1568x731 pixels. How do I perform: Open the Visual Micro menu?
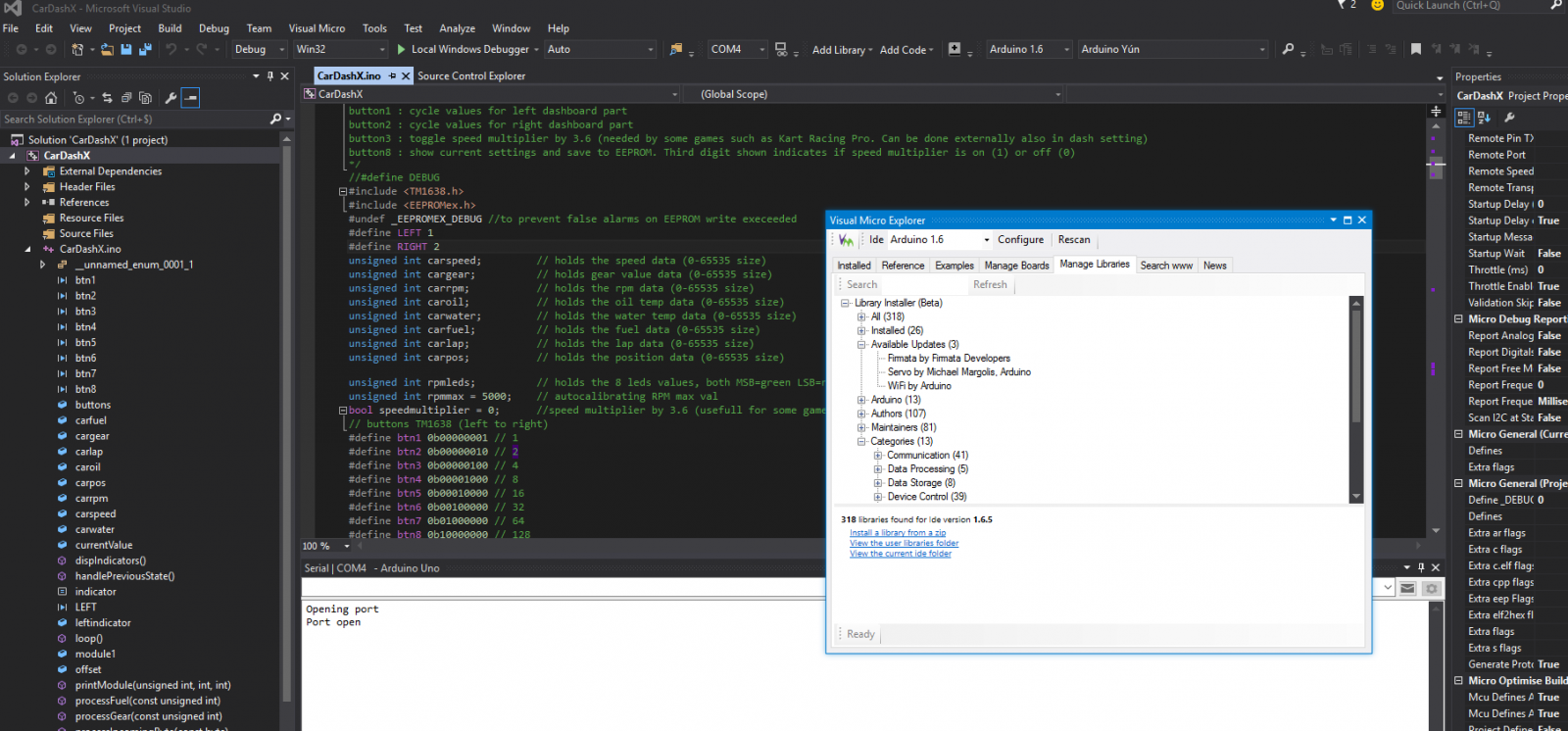pos(317,28)
